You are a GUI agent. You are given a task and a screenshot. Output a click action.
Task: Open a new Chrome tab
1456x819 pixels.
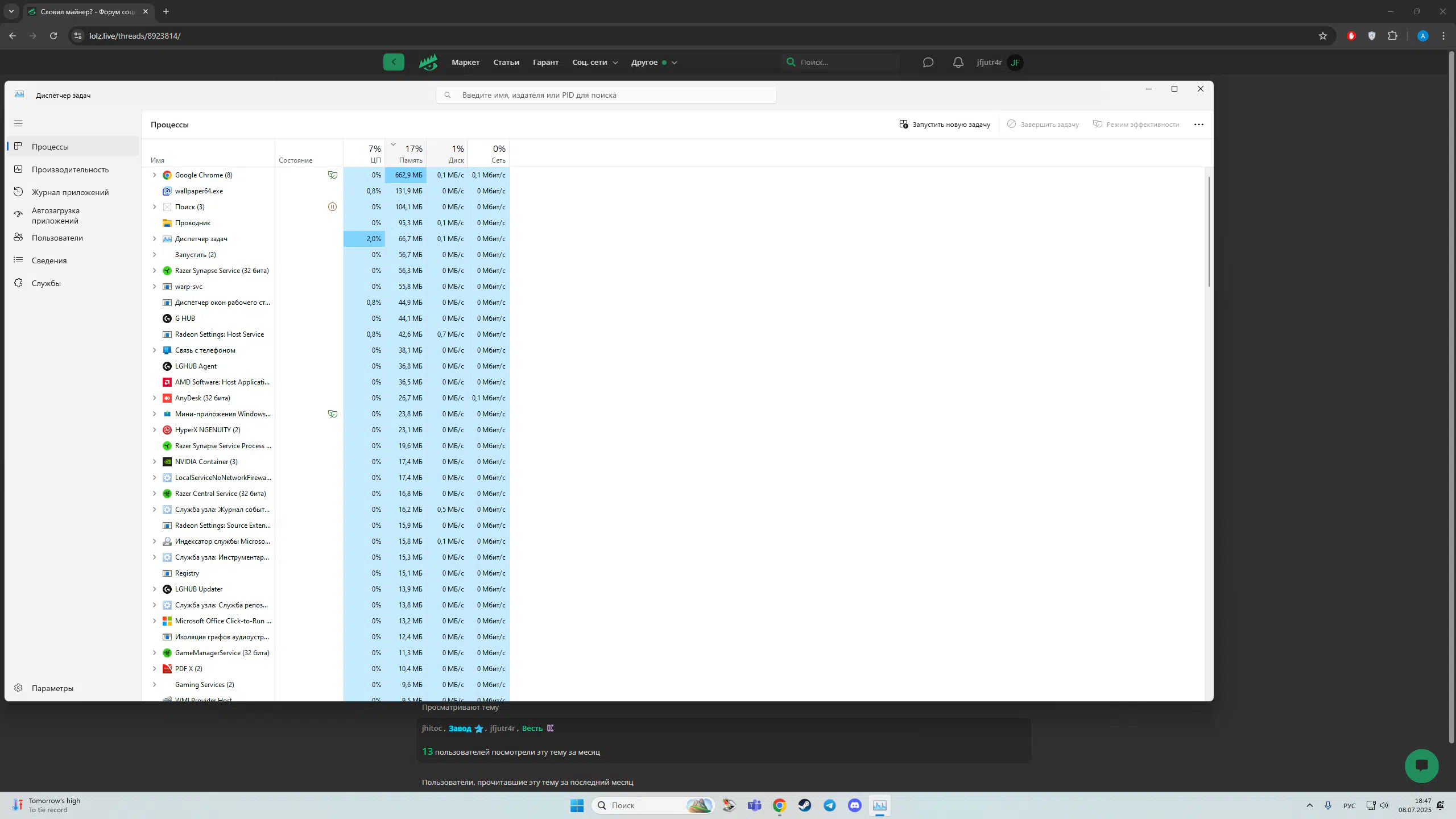tap(166, 11)
